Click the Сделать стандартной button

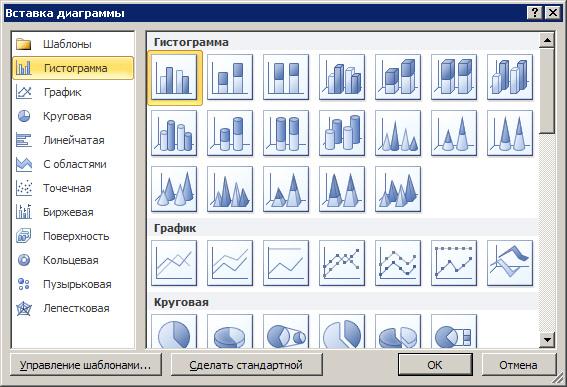click(246, 365)
